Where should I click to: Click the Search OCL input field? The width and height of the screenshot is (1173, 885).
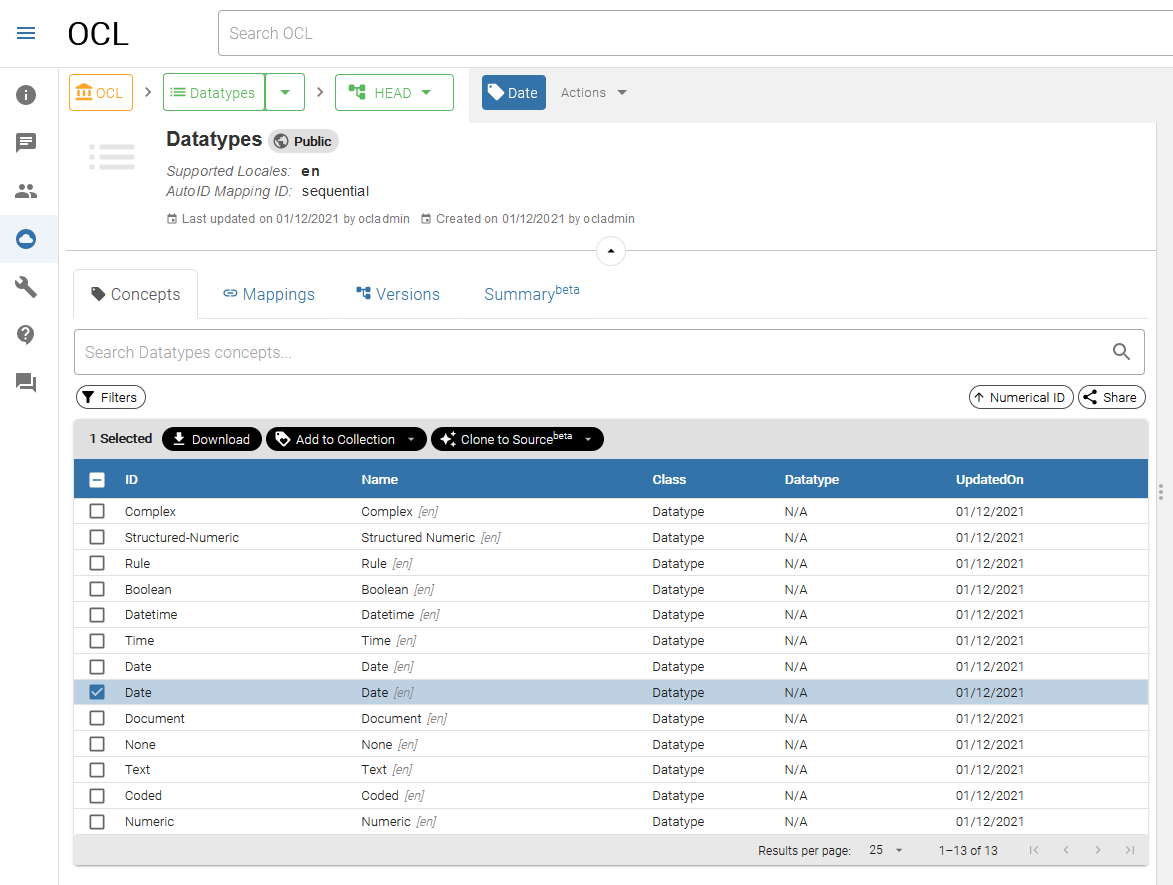[x=500, y=32]
